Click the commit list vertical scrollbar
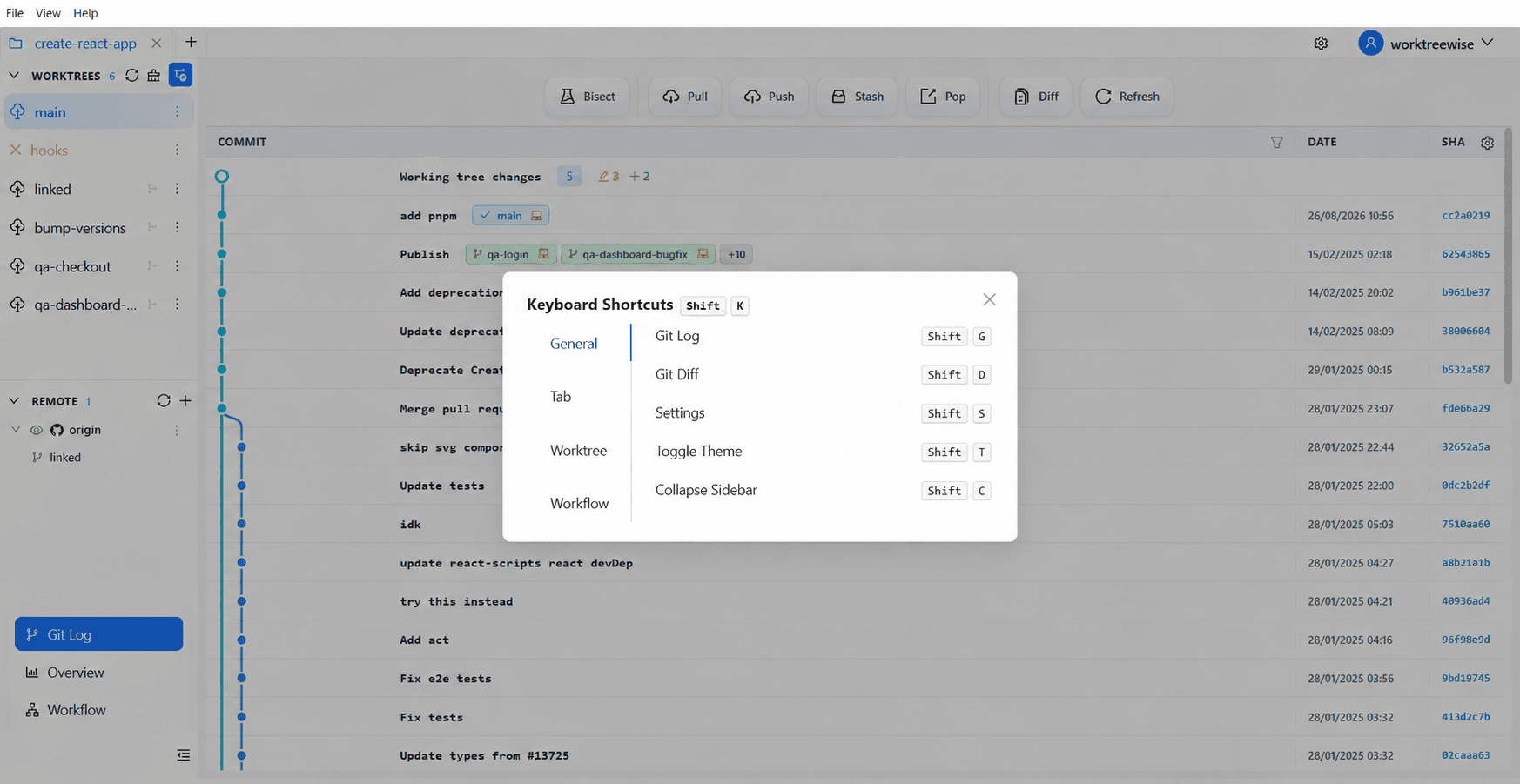The image size is (1520, 784). 1508,256
